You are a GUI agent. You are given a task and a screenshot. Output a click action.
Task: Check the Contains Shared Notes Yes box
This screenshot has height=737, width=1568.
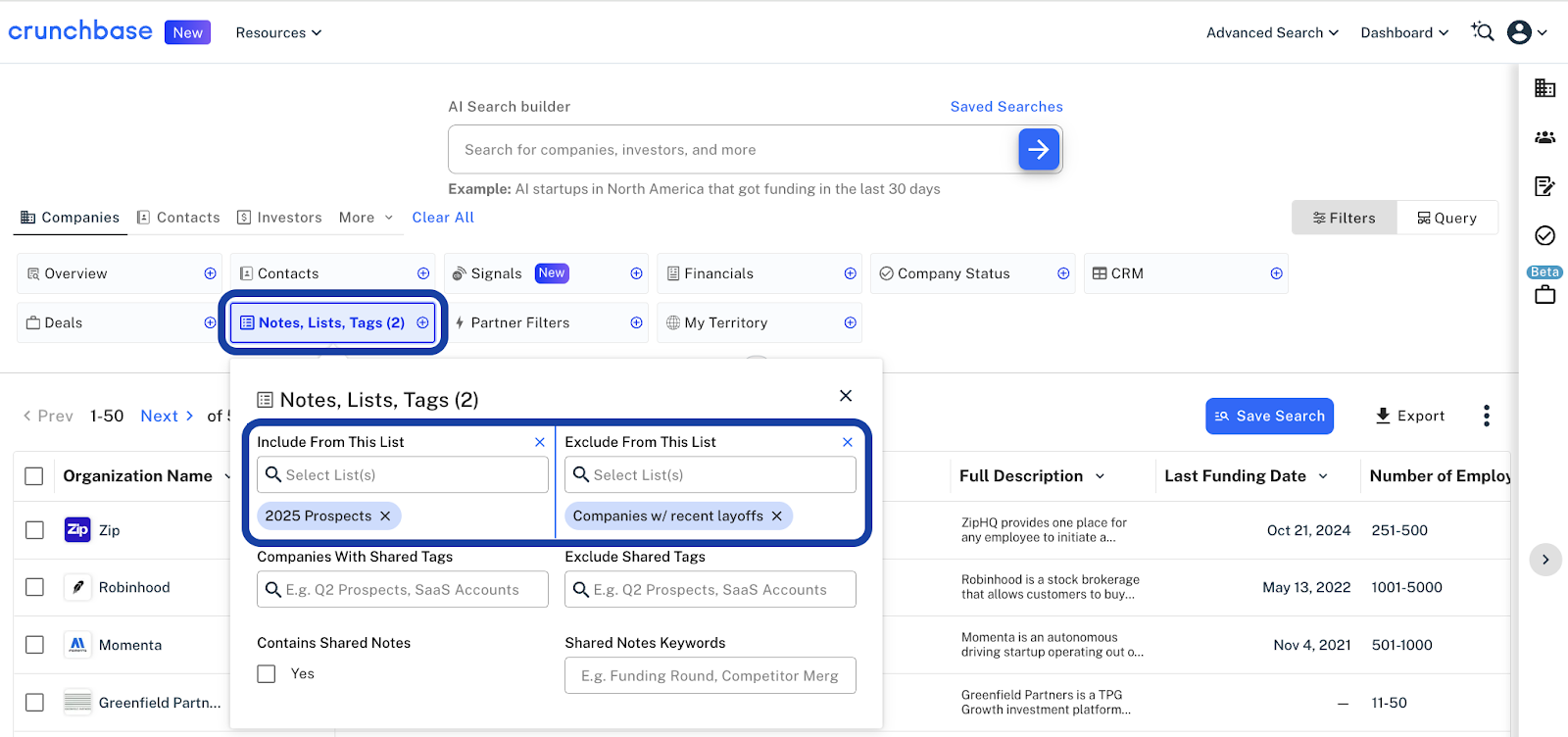[x=267, y=674]
